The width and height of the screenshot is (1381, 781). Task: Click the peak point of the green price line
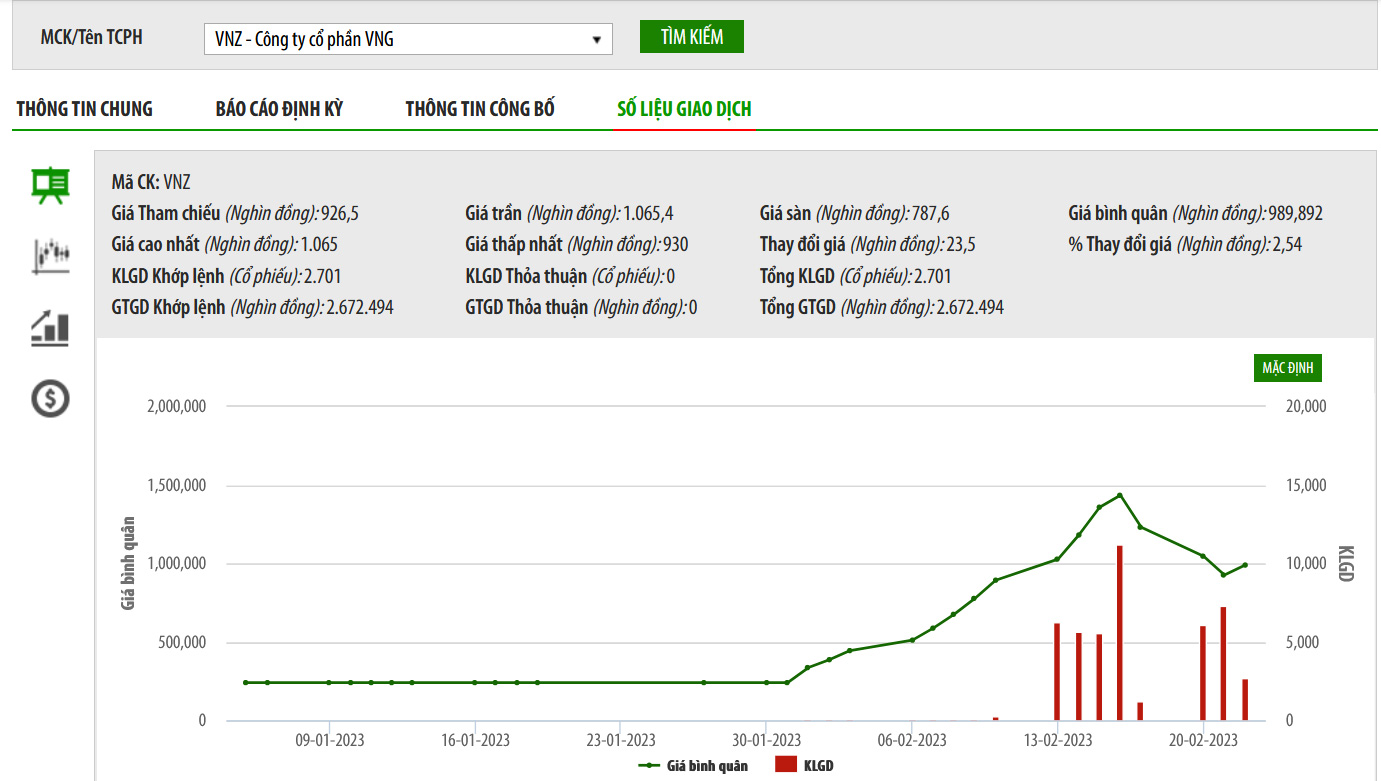[x=1120, y=495]
